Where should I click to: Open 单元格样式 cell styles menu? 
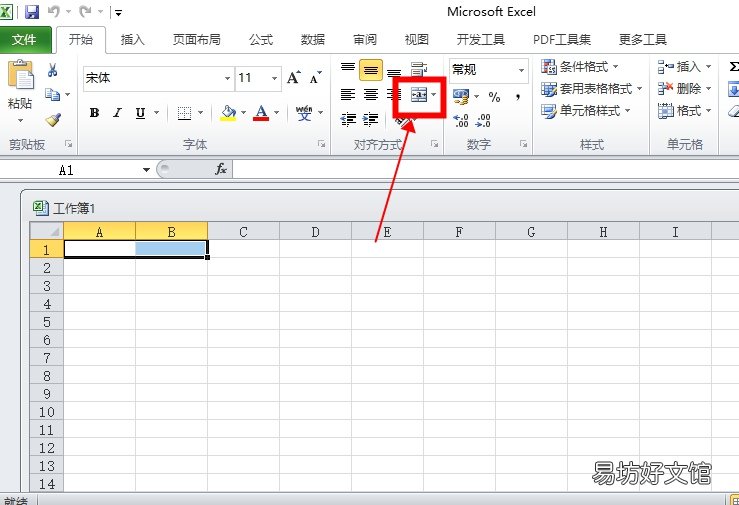[586, 111]
